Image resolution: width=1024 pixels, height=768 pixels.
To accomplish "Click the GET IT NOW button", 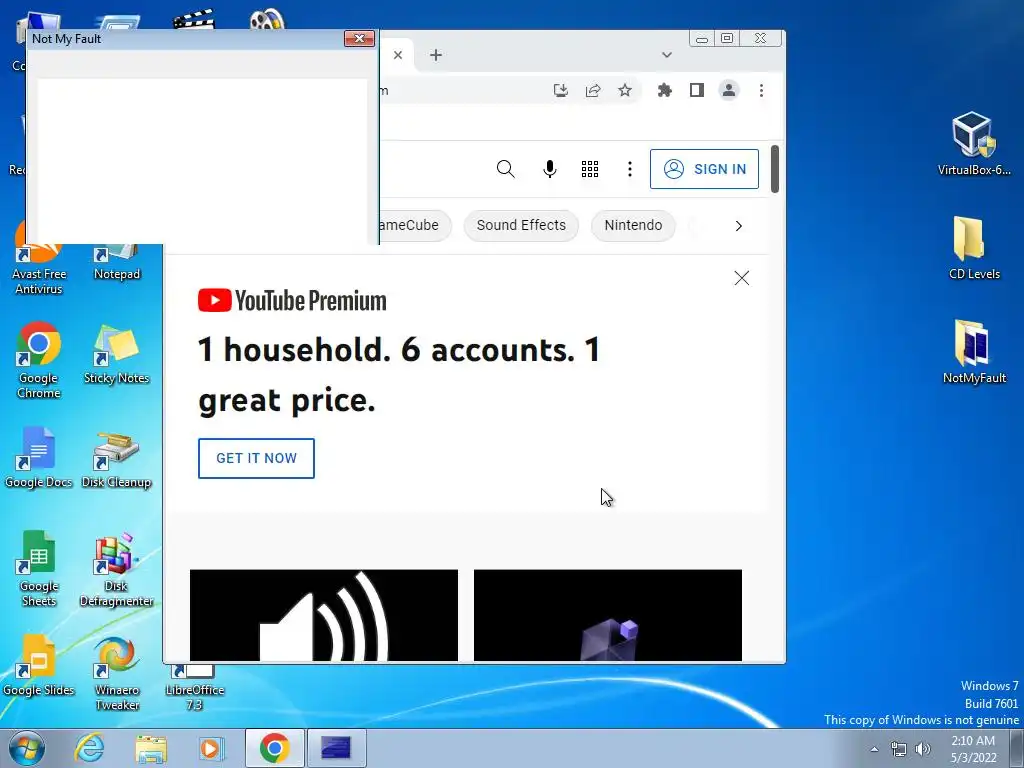I will [x=256, y=458].
